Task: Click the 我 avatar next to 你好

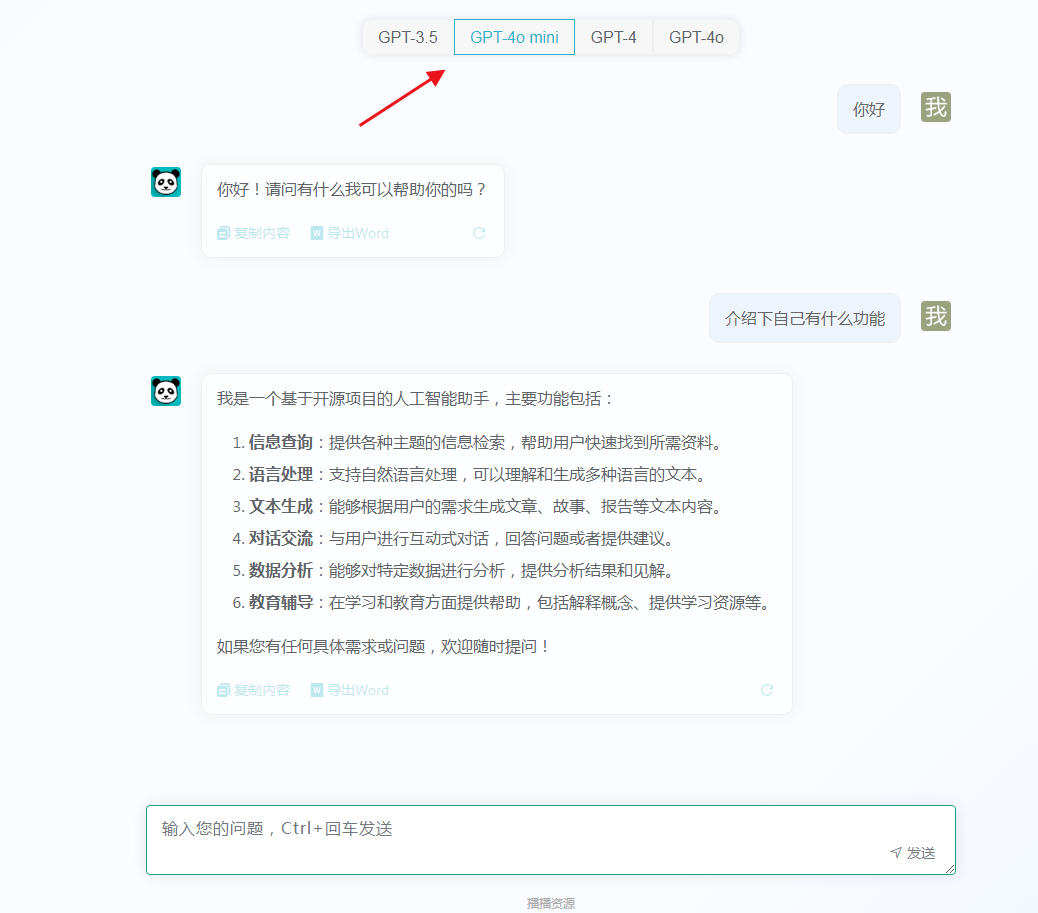Action: (935, 107)
